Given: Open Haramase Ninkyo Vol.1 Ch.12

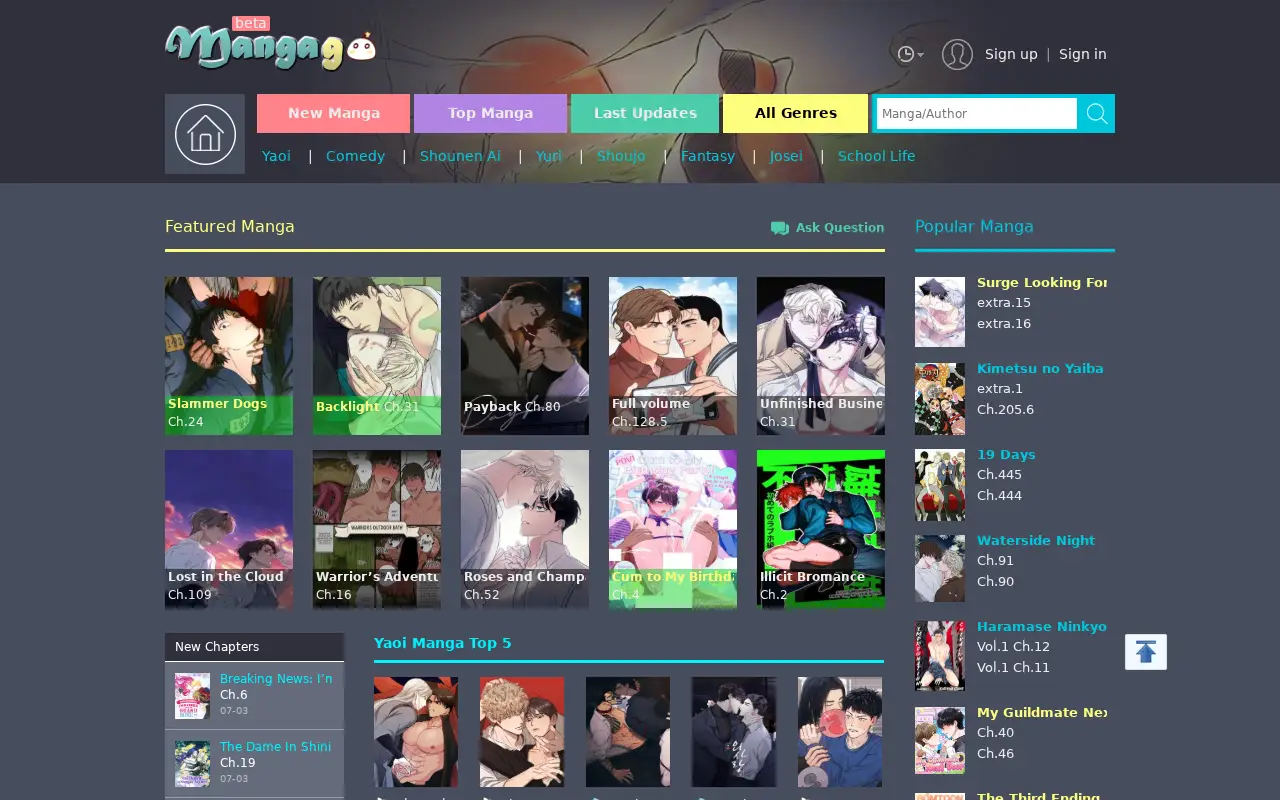Looking at the screenshot, I should tap(1013, 647).
